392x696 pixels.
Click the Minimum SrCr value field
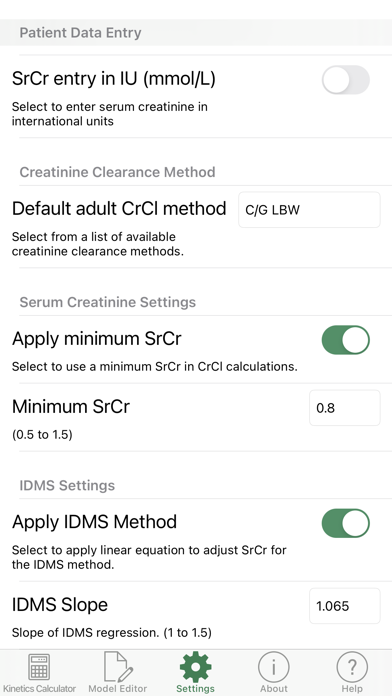345,407
